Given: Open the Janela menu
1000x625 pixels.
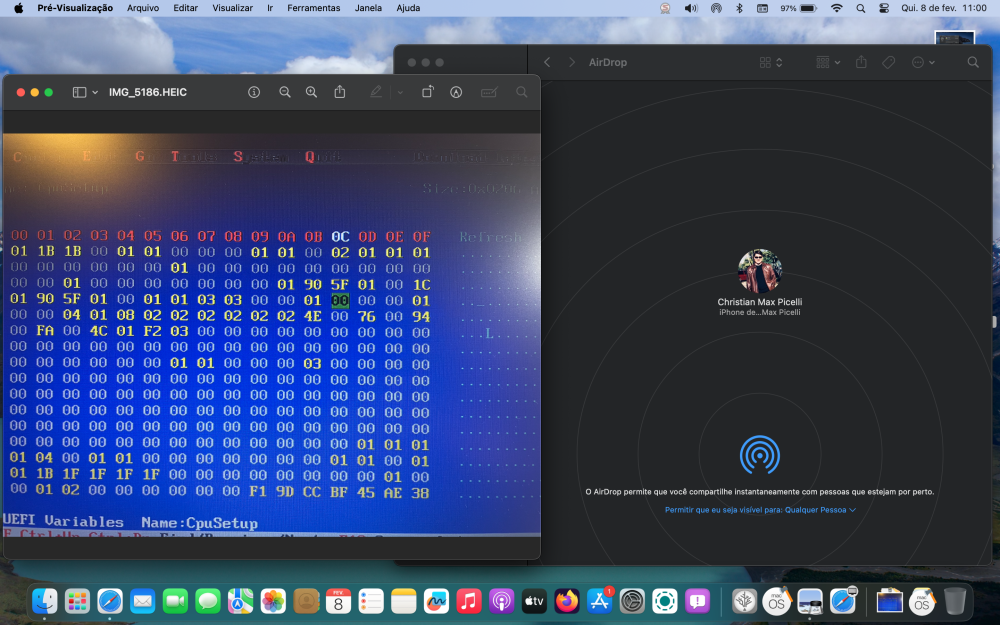Looking at the screenshot, I should click(368, 8).
